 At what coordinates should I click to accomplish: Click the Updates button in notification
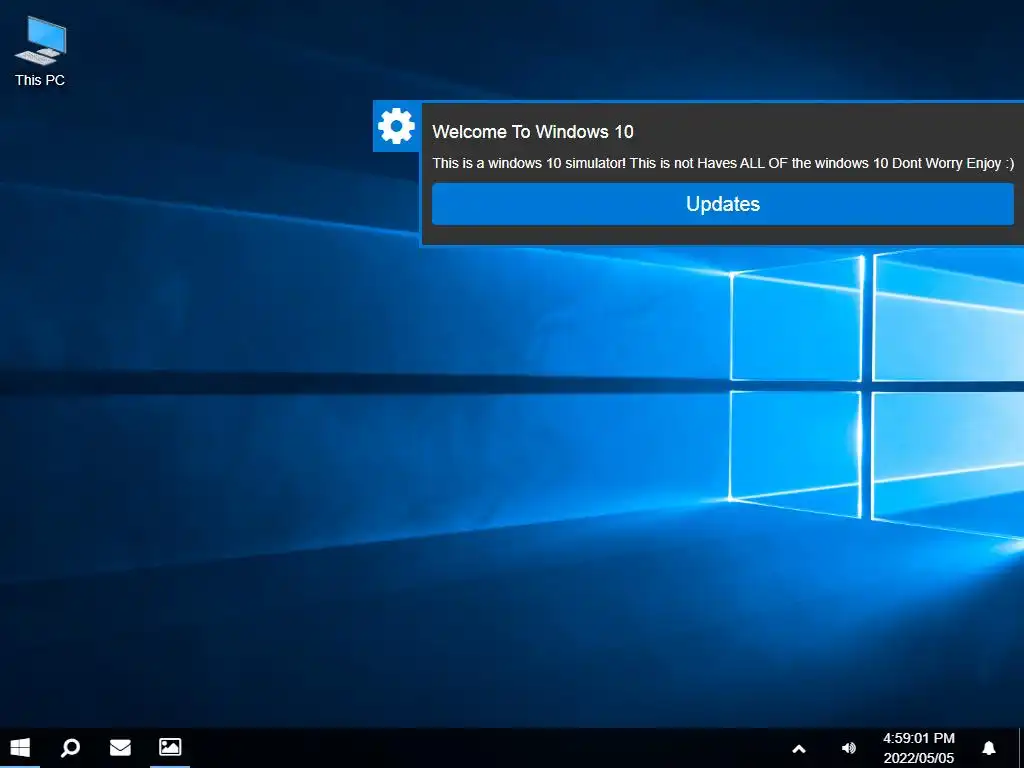722,204
